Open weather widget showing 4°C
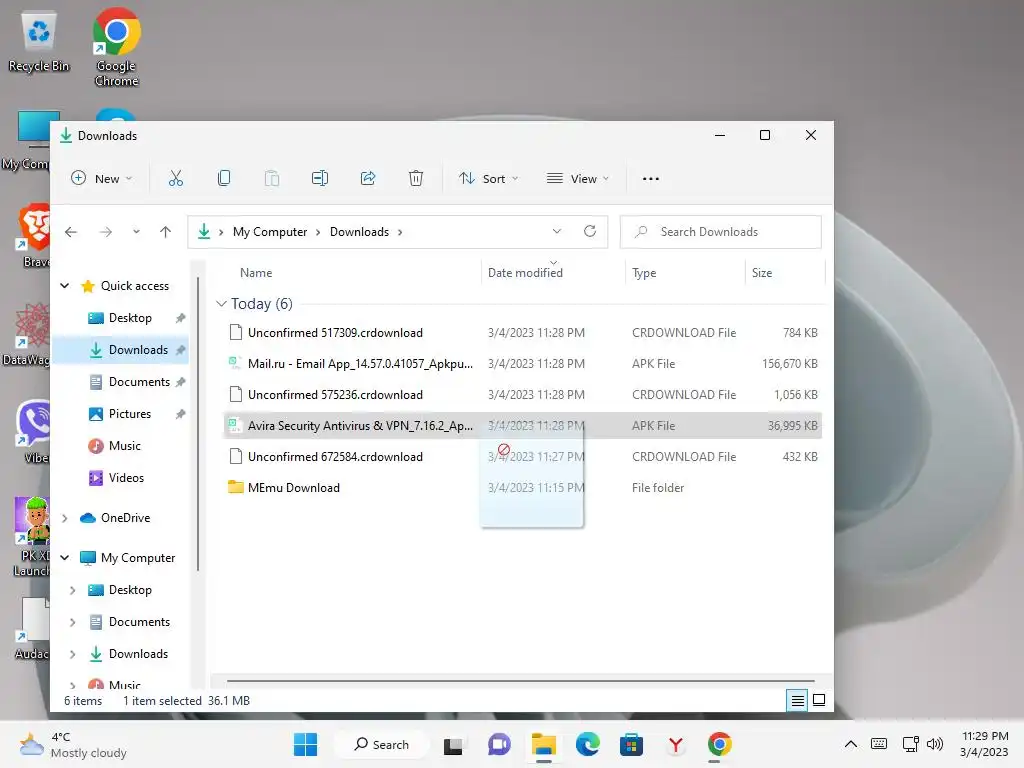The height and width of the screenshot is (768, 1024). (73, 744)
